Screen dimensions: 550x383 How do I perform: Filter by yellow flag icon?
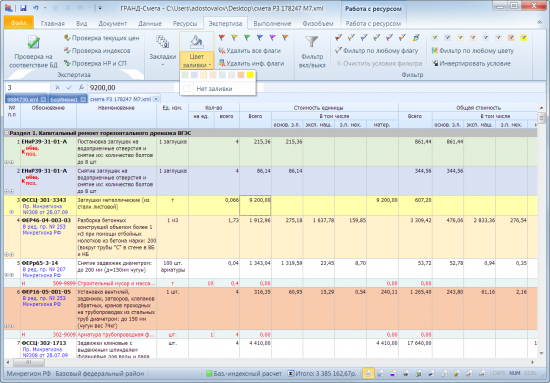click(x=351, y=38)
